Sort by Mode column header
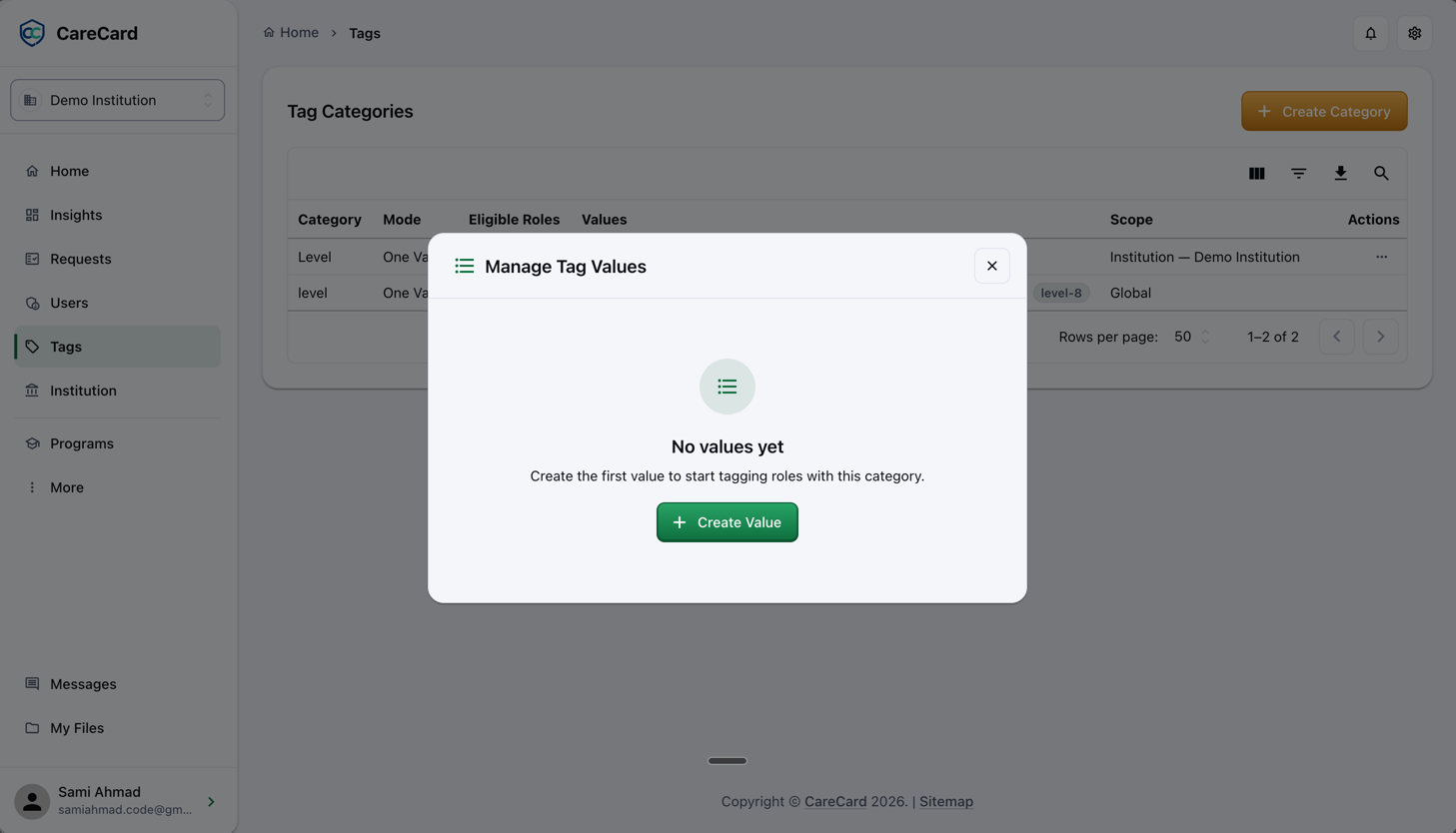This screenshot has width=1456, height=833. coord(402,220)
